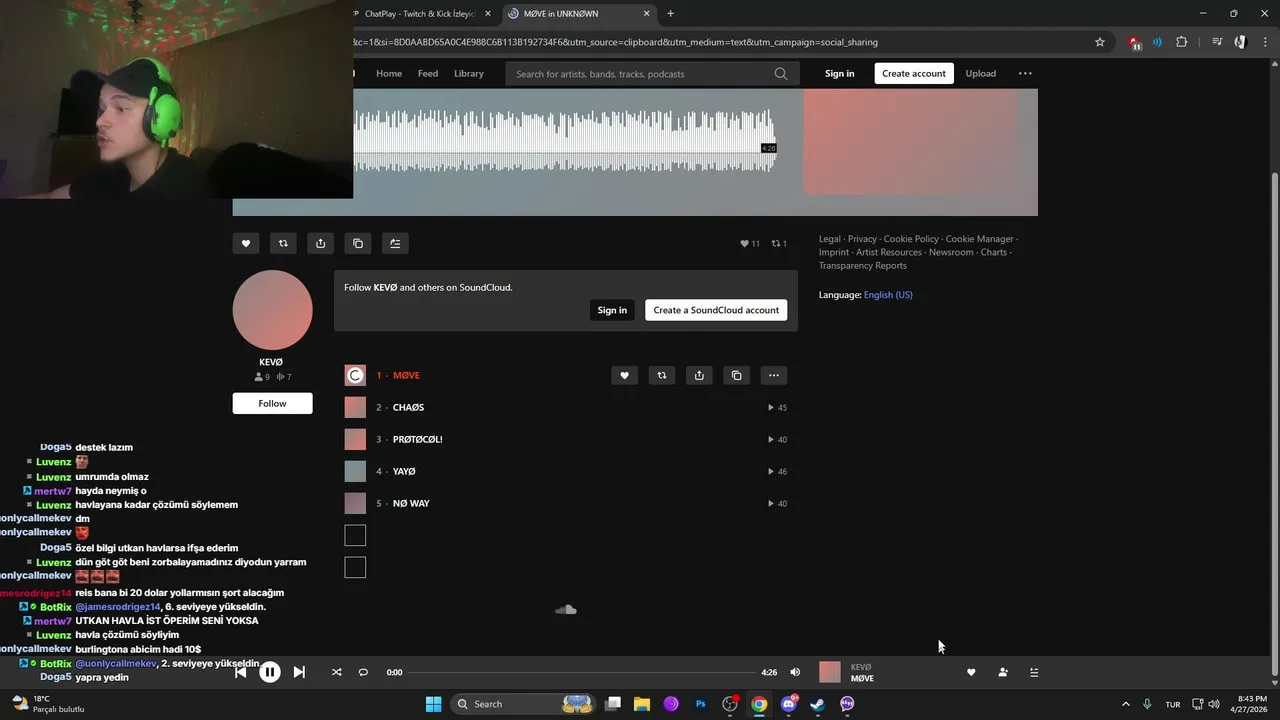This screenshot has width=1280, height=720.
Task: Open the Chrome extensions puzzle icon
Action: [1182, 42]
